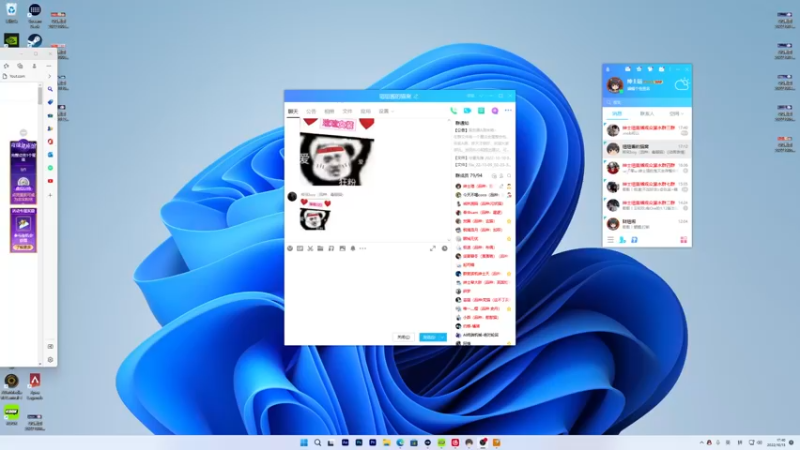
Task: Switch to the apps tab in the group window
Action: point(365,111)
